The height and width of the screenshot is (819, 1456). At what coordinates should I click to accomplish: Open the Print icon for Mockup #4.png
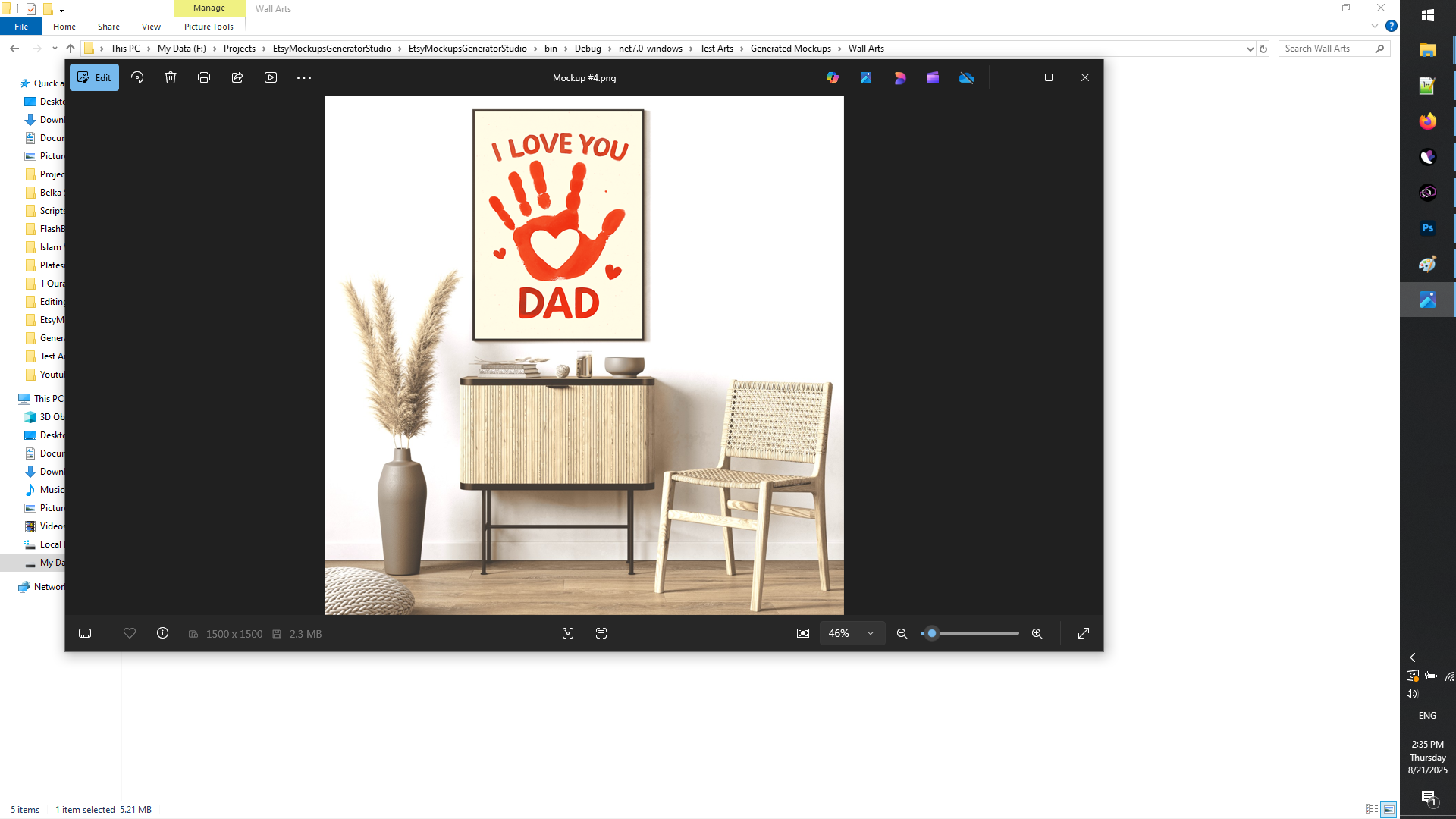click(x=203, y=77)
